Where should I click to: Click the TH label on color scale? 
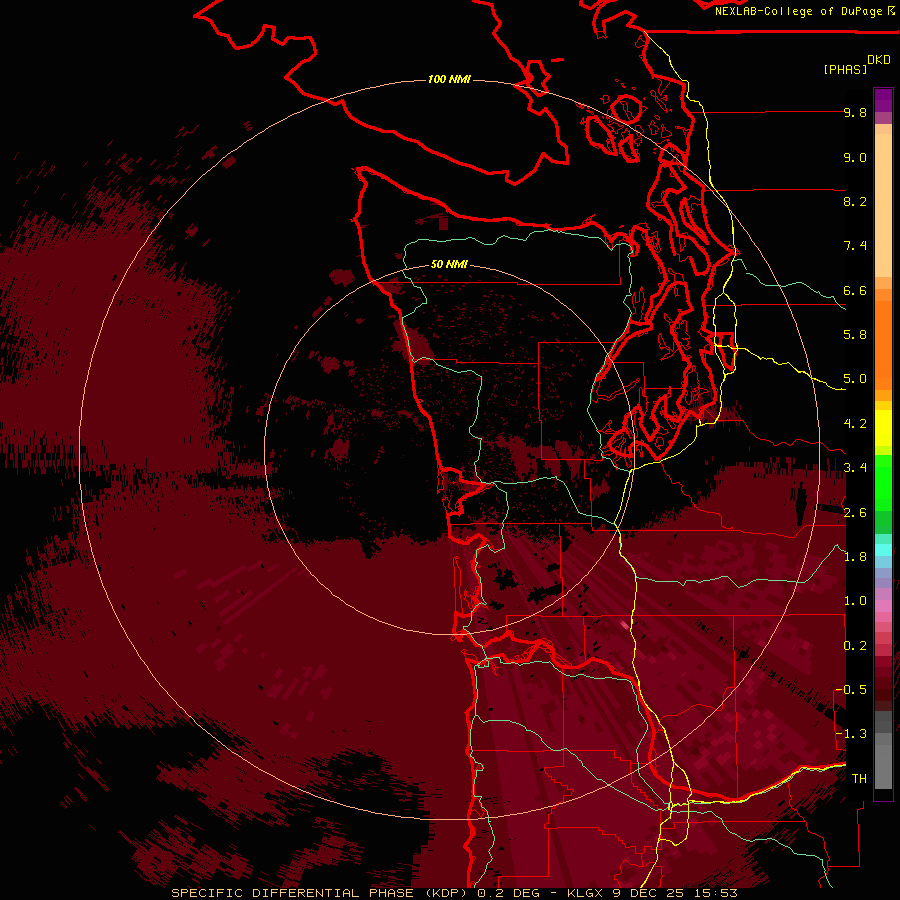tap(859, 779)
